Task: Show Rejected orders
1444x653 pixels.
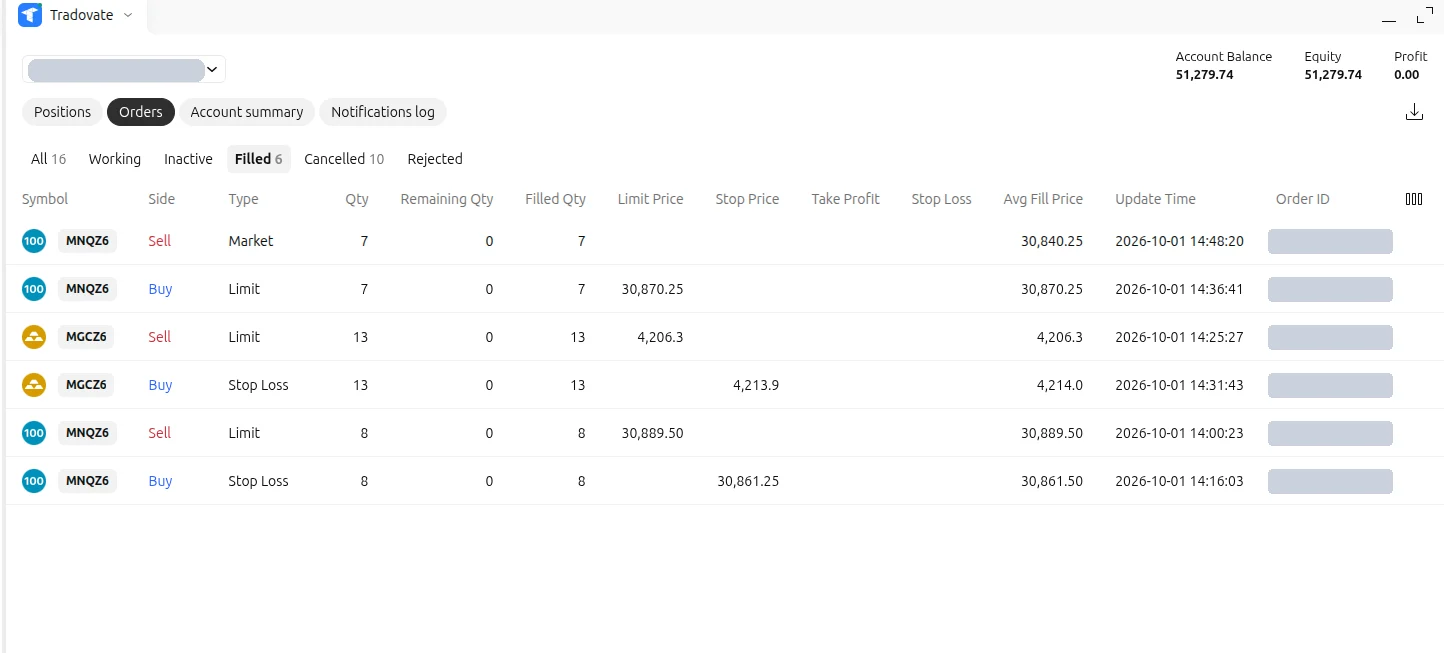Action: click(x=435, y=159)
